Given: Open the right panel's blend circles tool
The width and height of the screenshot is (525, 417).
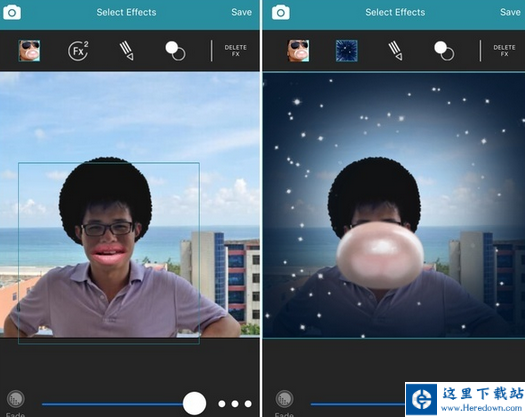Looking at the screenshot, I should tap(444, 51).
